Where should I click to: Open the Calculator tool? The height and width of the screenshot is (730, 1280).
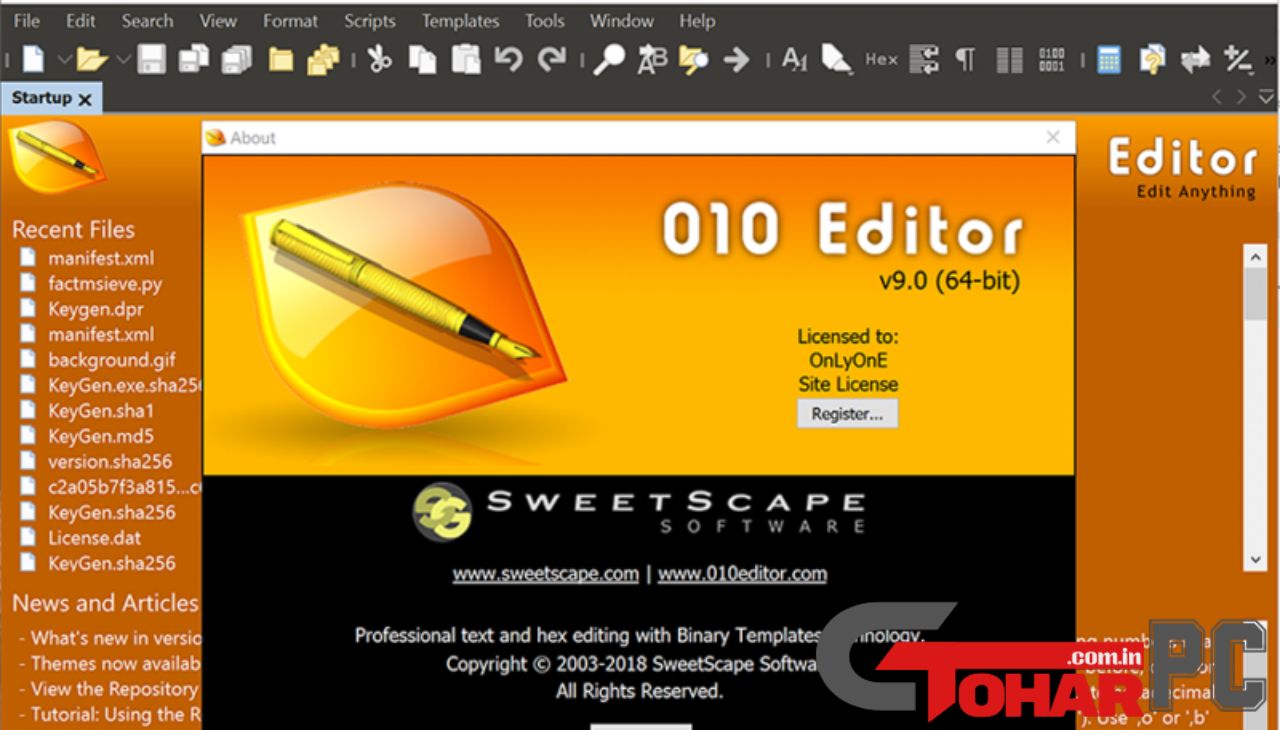point(1109,60)
